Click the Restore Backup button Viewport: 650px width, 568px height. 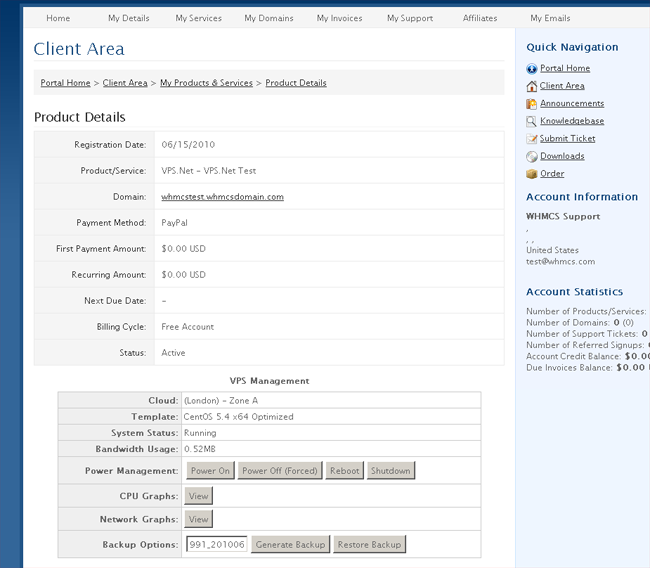(369, 544)
